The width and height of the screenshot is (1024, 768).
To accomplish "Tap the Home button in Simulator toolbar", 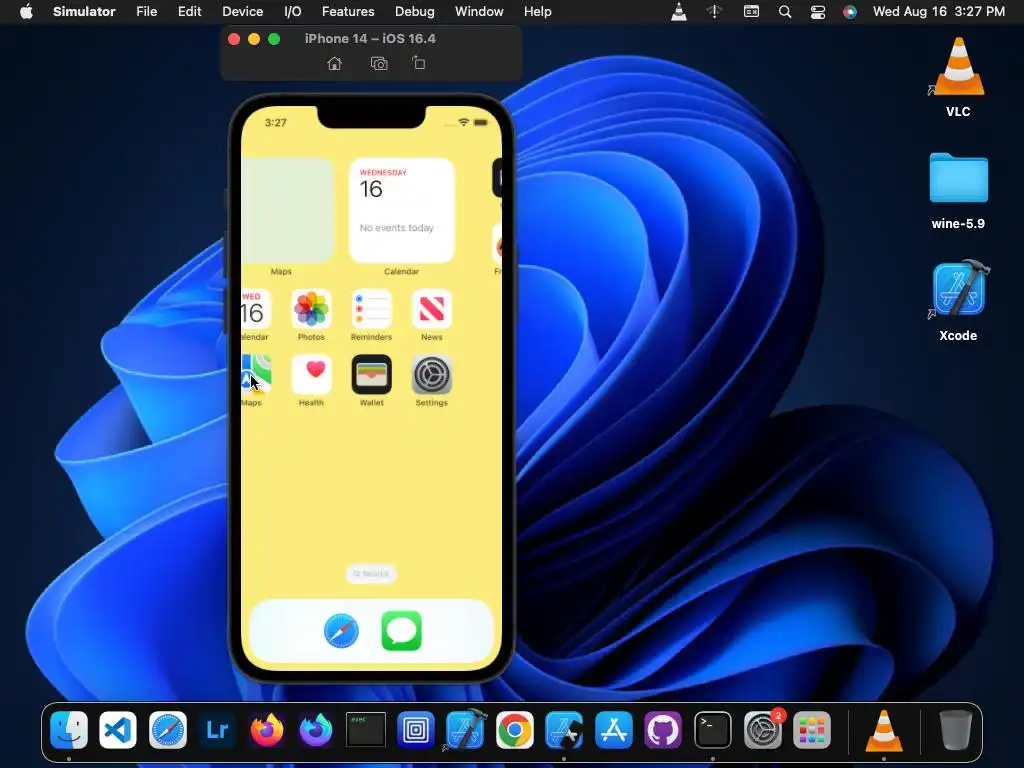I will pos(334,63).
